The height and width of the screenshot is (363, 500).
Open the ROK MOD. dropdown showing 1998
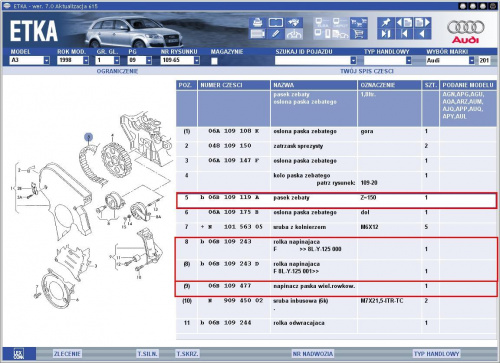pos(86,60)
